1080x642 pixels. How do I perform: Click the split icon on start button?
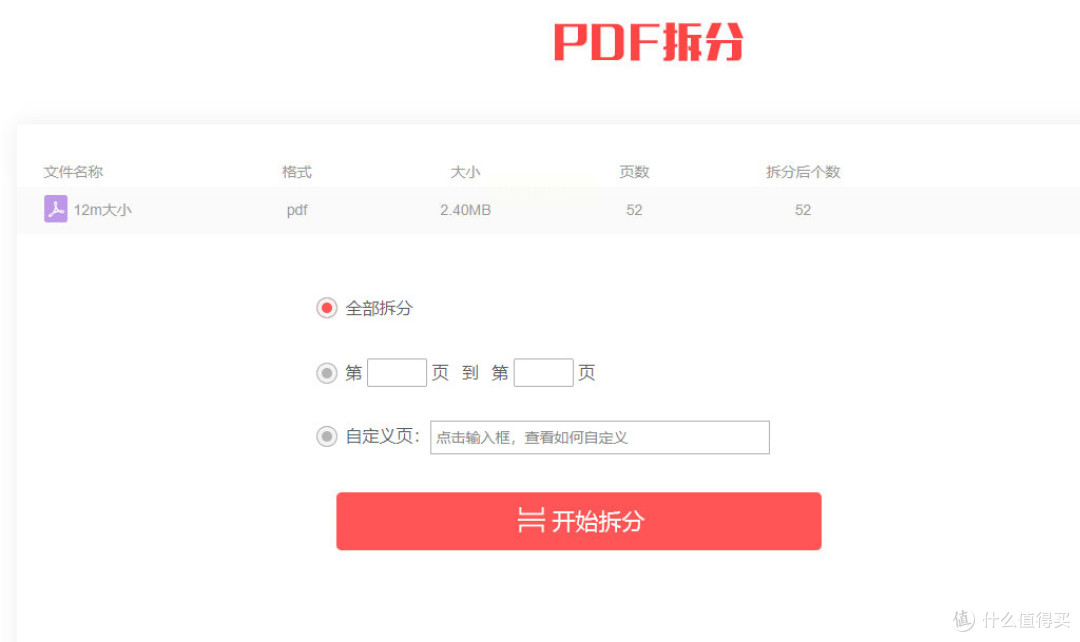coord(531,520)
